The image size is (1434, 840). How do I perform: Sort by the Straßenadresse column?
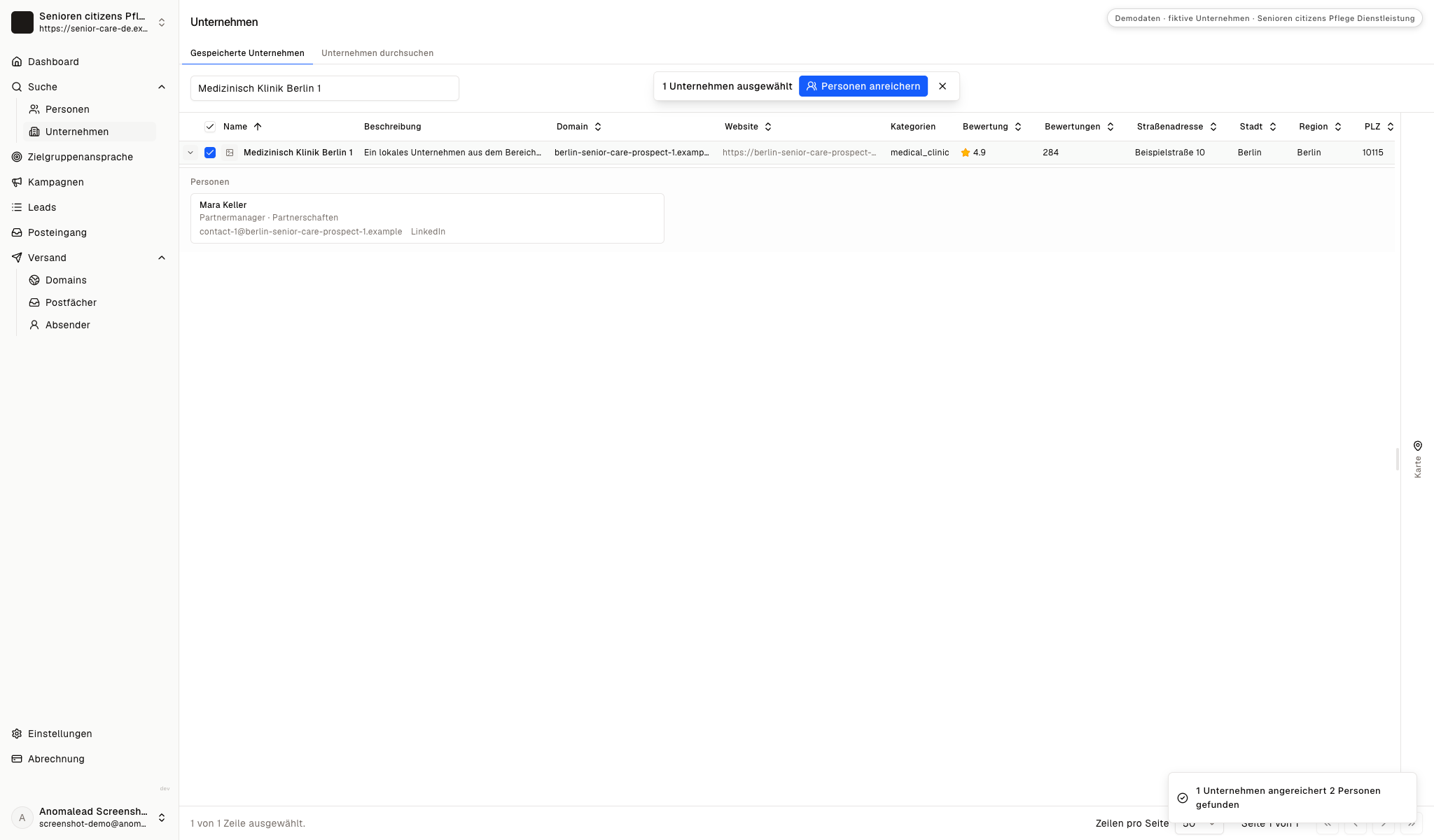[x=1177, y=127]
